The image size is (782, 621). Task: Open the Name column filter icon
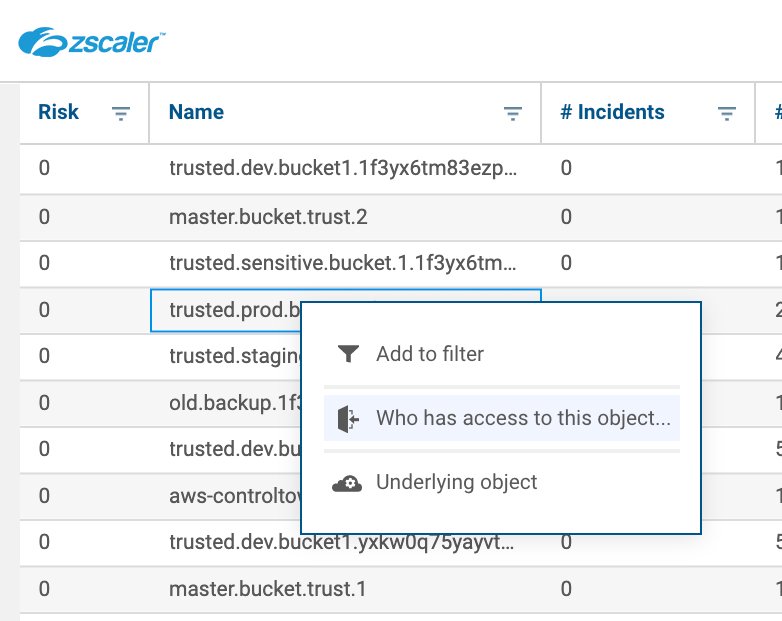click(x=513, y=114)
